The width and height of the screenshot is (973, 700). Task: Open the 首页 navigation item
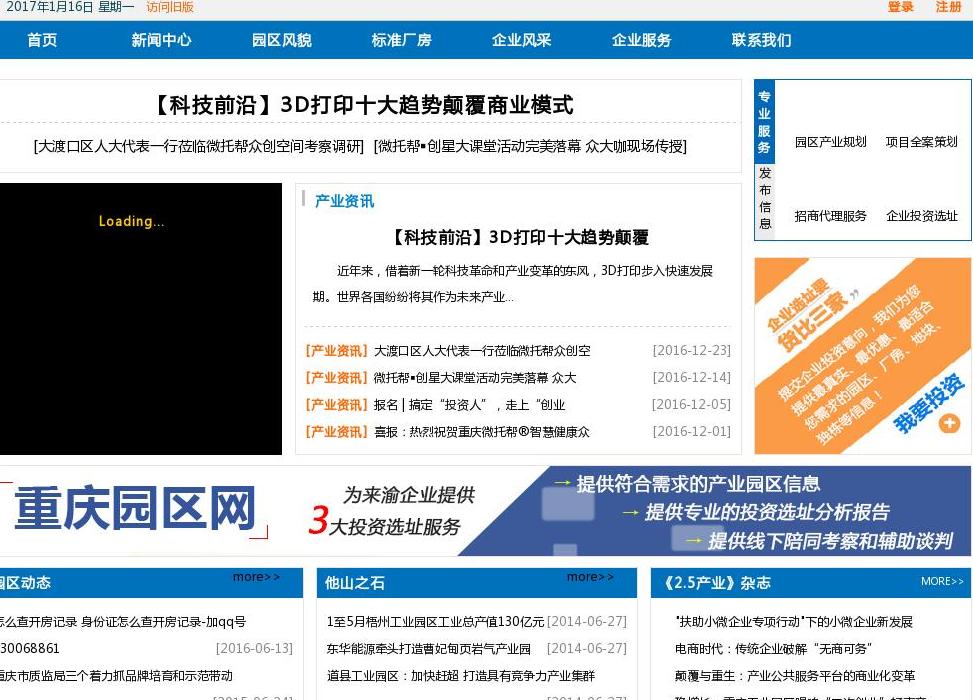[x=42, y=40]
